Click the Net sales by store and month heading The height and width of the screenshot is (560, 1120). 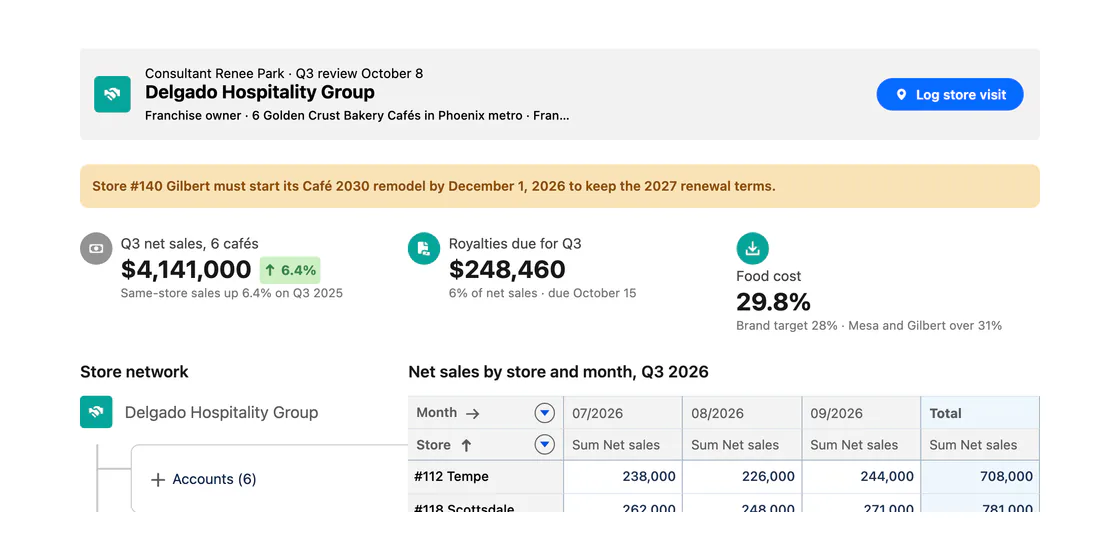pos(559,371)
